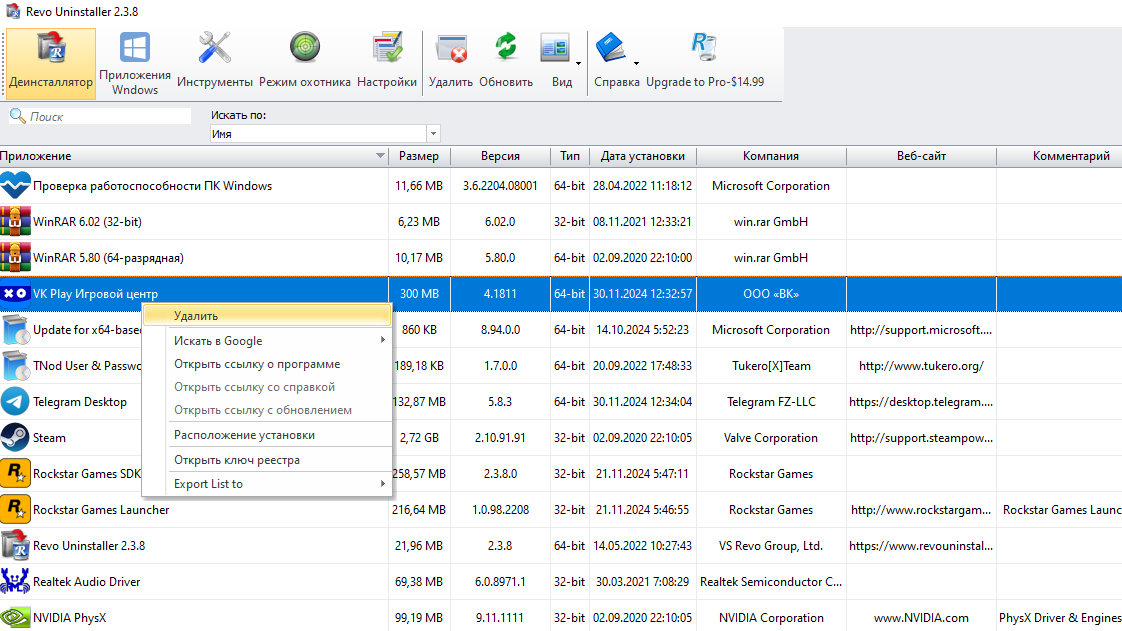Open the Искать по Имя combo box
Viewport: 1122px width, 631px height.
click(325, 134)
